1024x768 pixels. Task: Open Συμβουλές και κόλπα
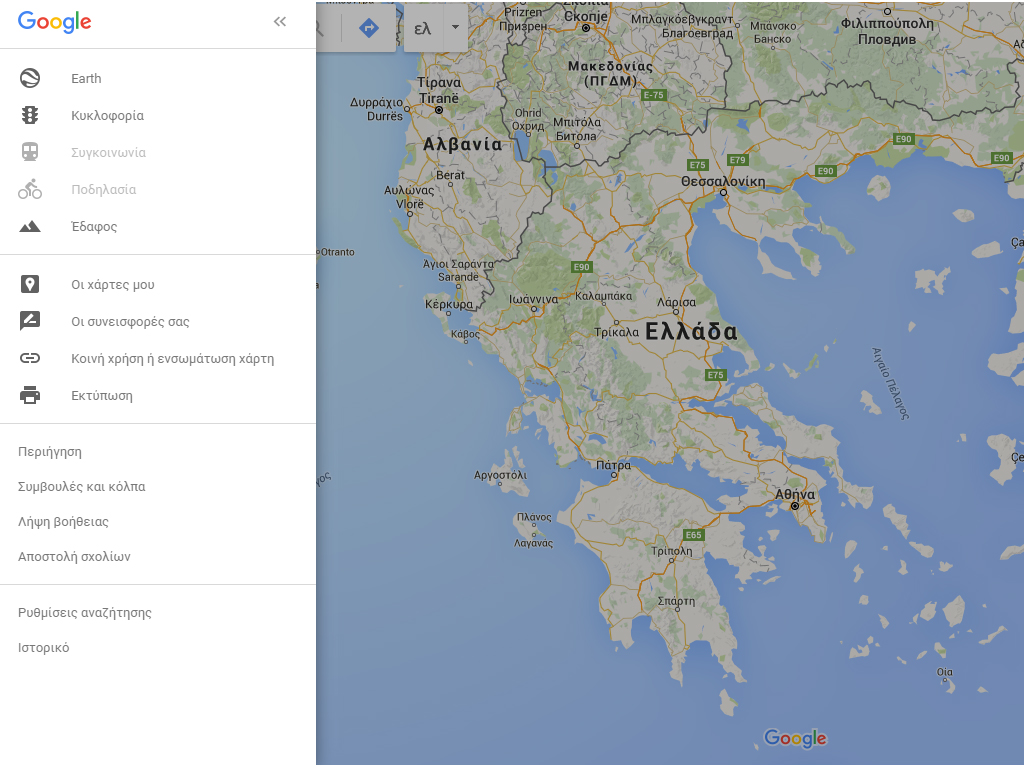tap(82, 487)
